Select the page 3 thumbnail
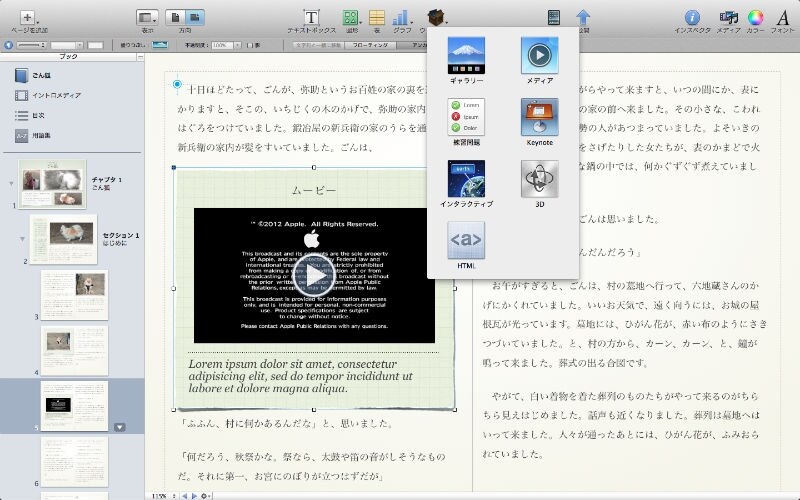The height and width of the screenshot is (500, 800). pyautogui.click(x=74, y=295)
